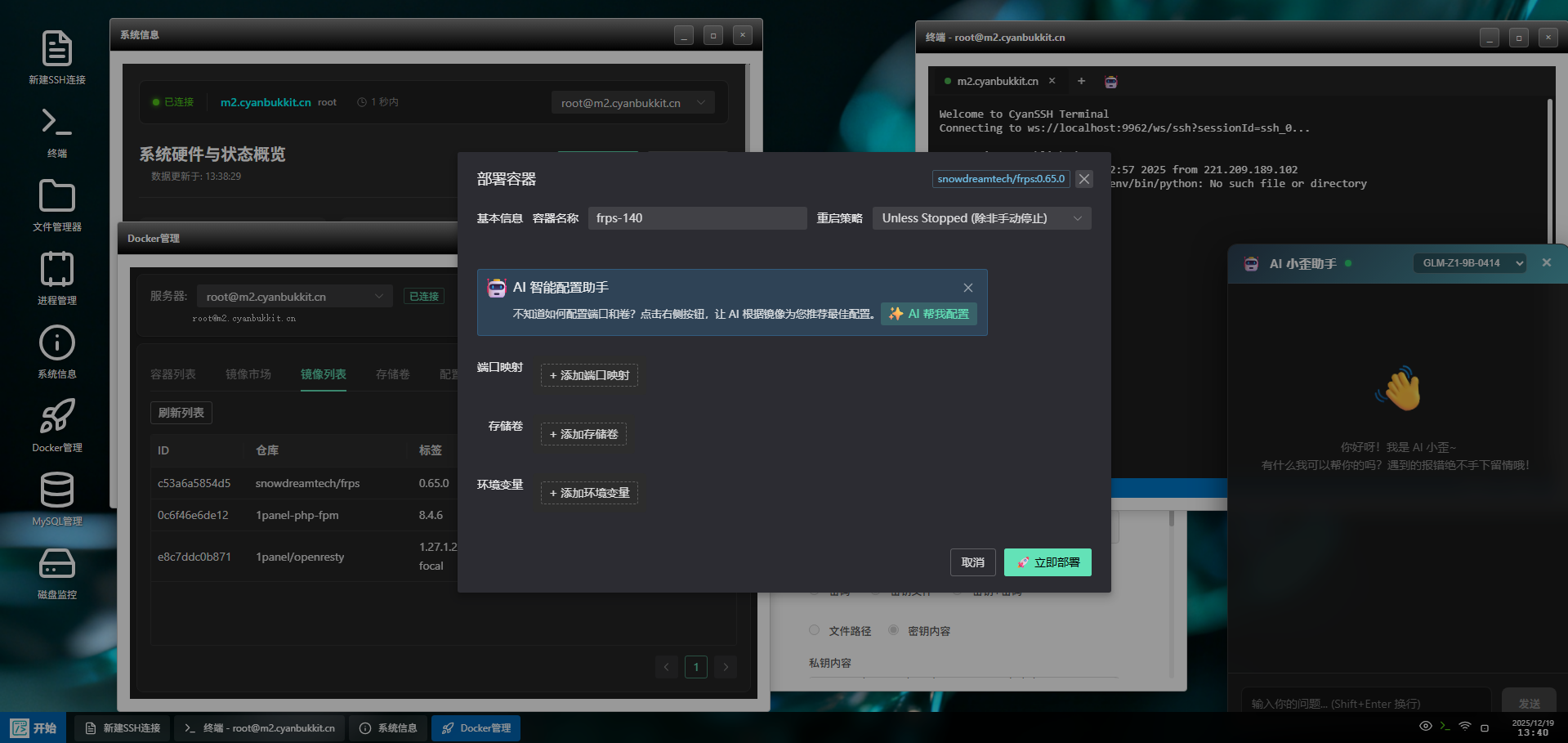Open the 文件管理器 desktop icon
1568x743 pixels.
pyautogui.click(x=56, y=205)
